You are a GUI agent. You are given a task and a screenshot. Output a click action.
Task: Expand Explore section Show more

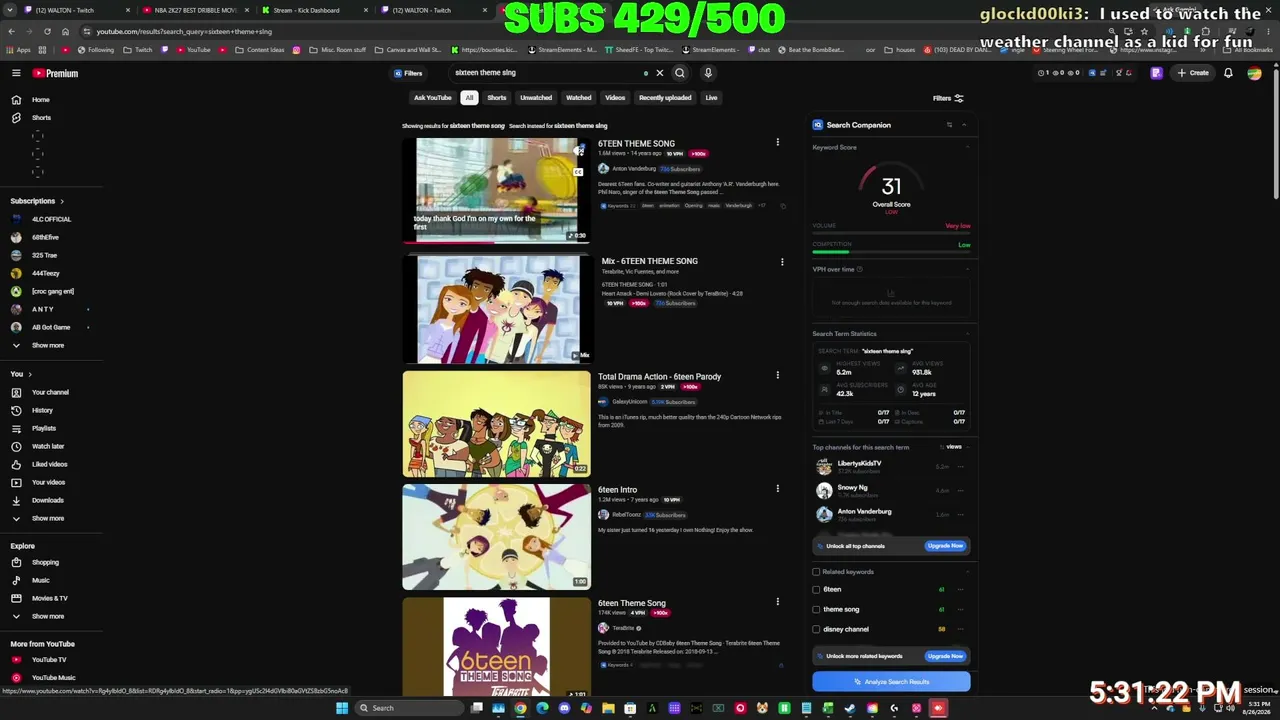[x=47, y=616]
